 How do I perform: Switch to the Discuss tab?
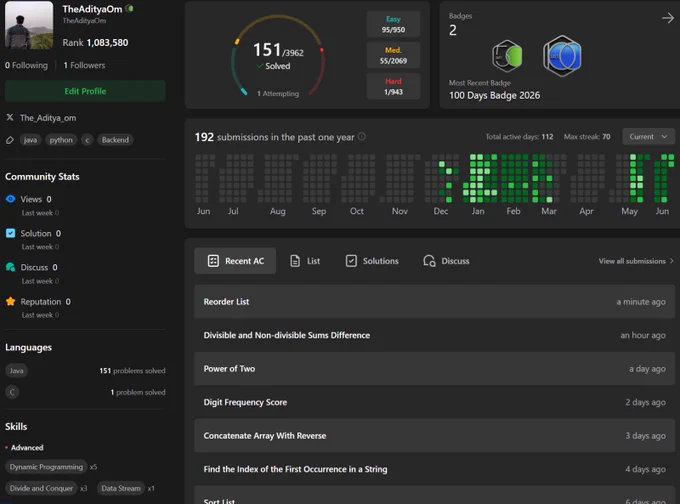[446, 261]
